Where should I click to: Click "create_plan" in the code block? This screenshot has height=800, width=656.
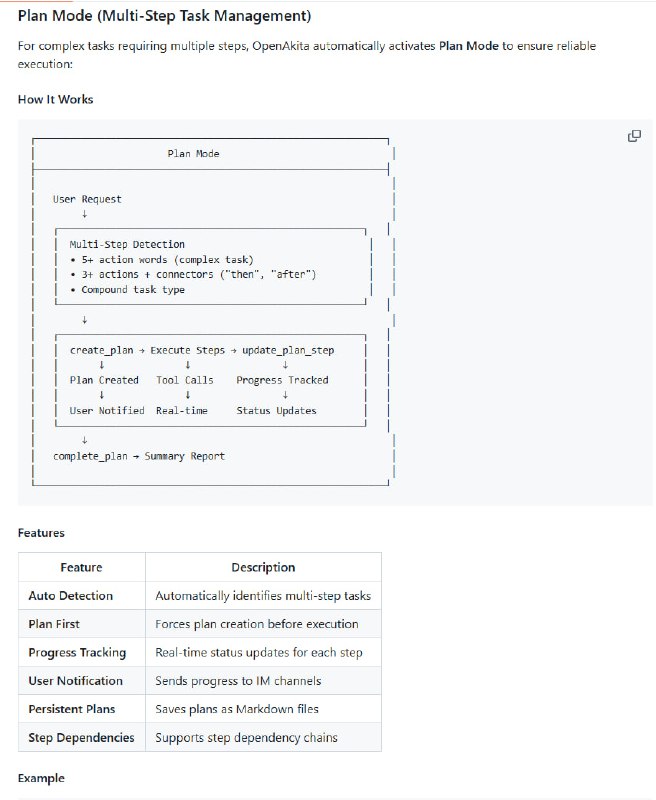[101, 351]
